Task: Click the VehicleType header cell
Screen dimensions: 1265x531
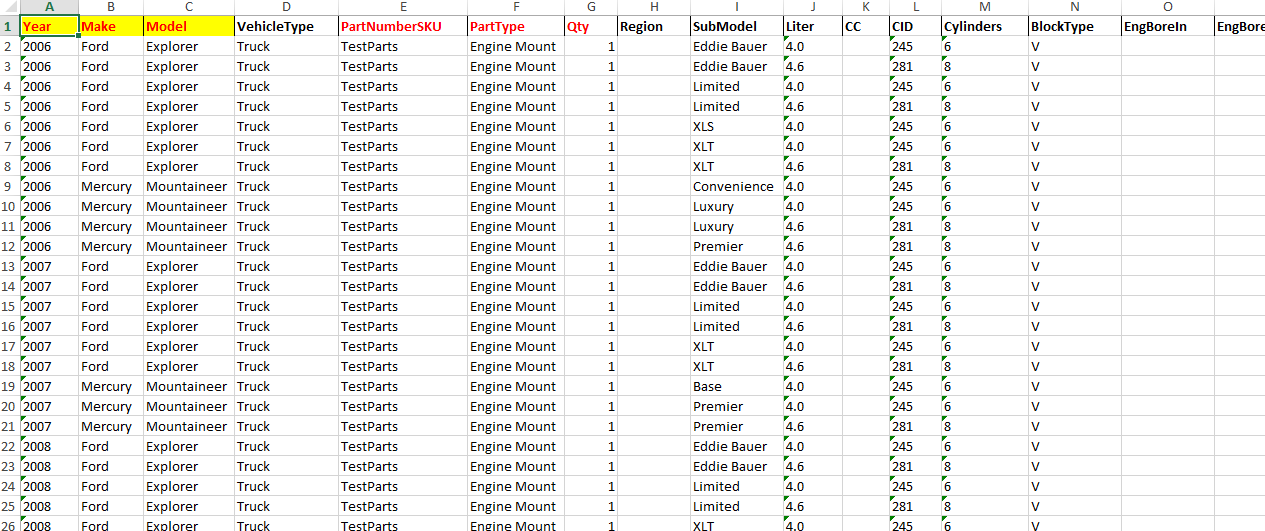Action: point(286,26)
